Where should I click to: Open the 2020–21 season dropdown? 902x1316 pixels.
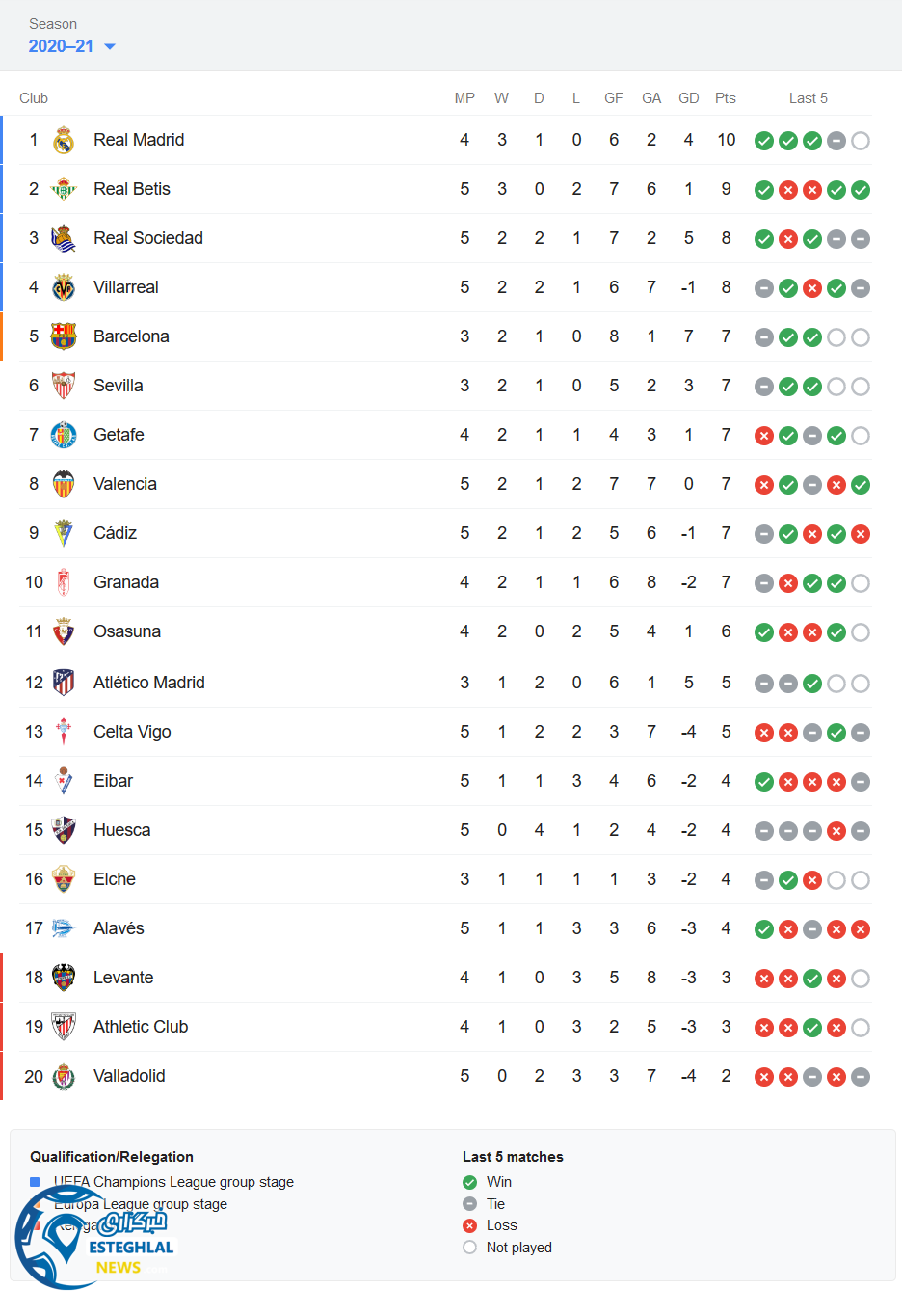(x=71, y=46)
